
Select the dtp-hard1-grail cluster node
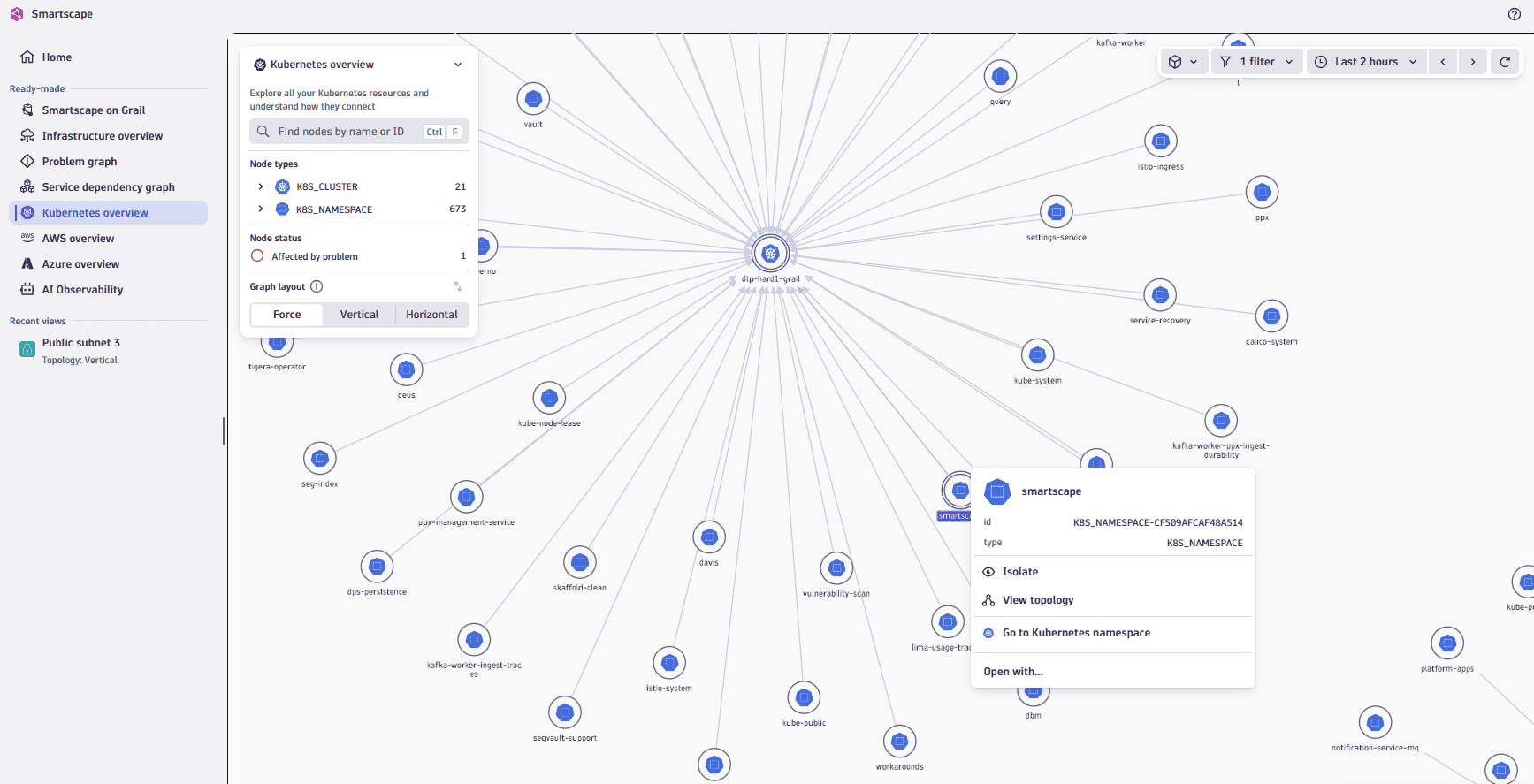click(770, 254)
